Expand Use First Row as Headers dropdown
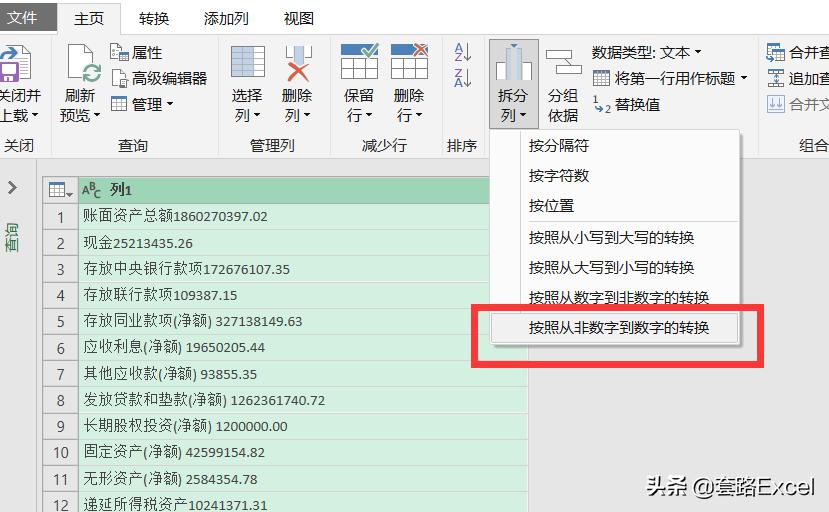 tap(744, 78)
